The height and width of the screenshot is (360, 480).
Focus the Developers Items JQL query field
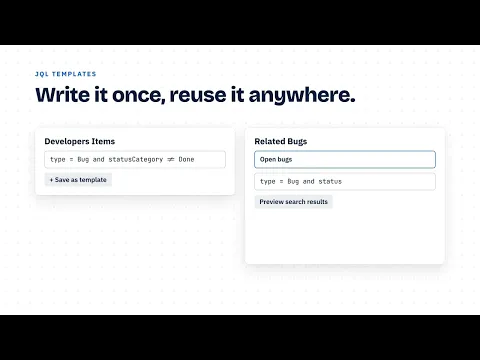135,159
